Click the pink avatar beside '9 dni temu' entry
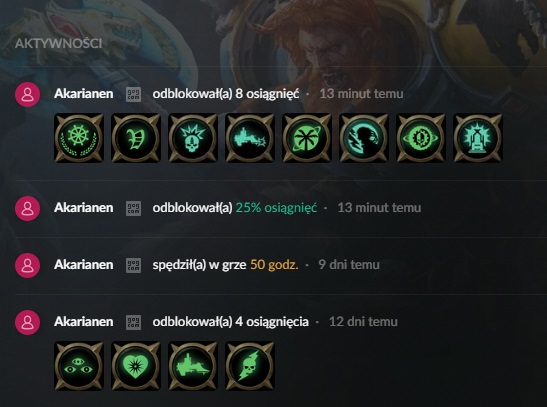This screenshot has height=407, width=547. (x=27, y=265)
